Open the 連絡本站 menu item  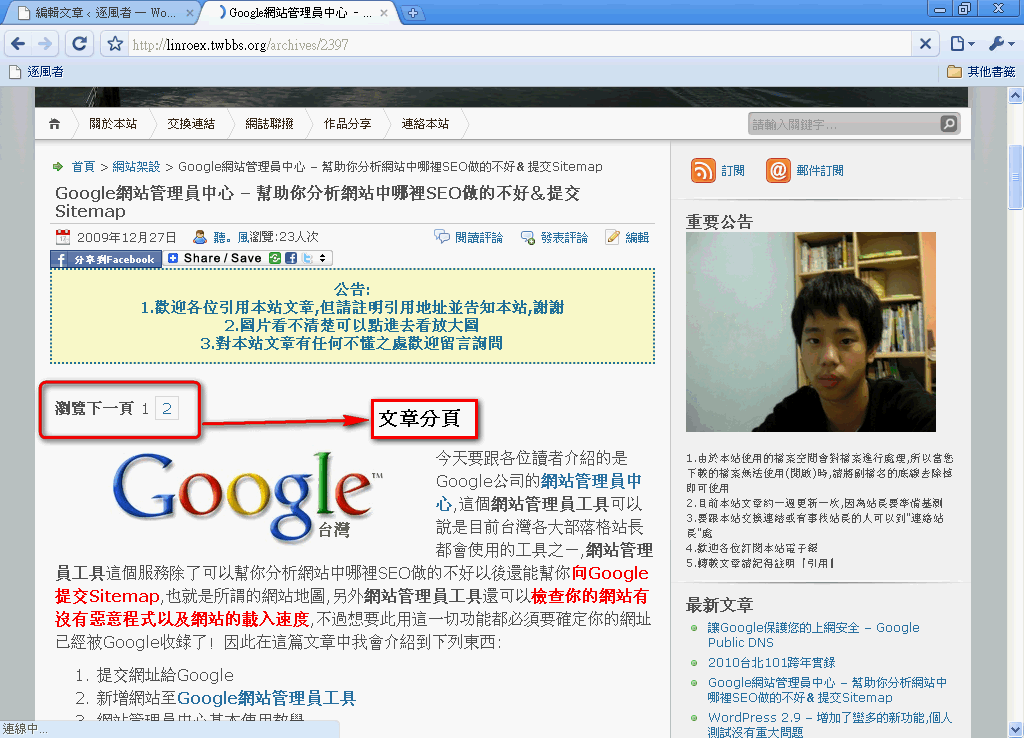click(425, 123)
